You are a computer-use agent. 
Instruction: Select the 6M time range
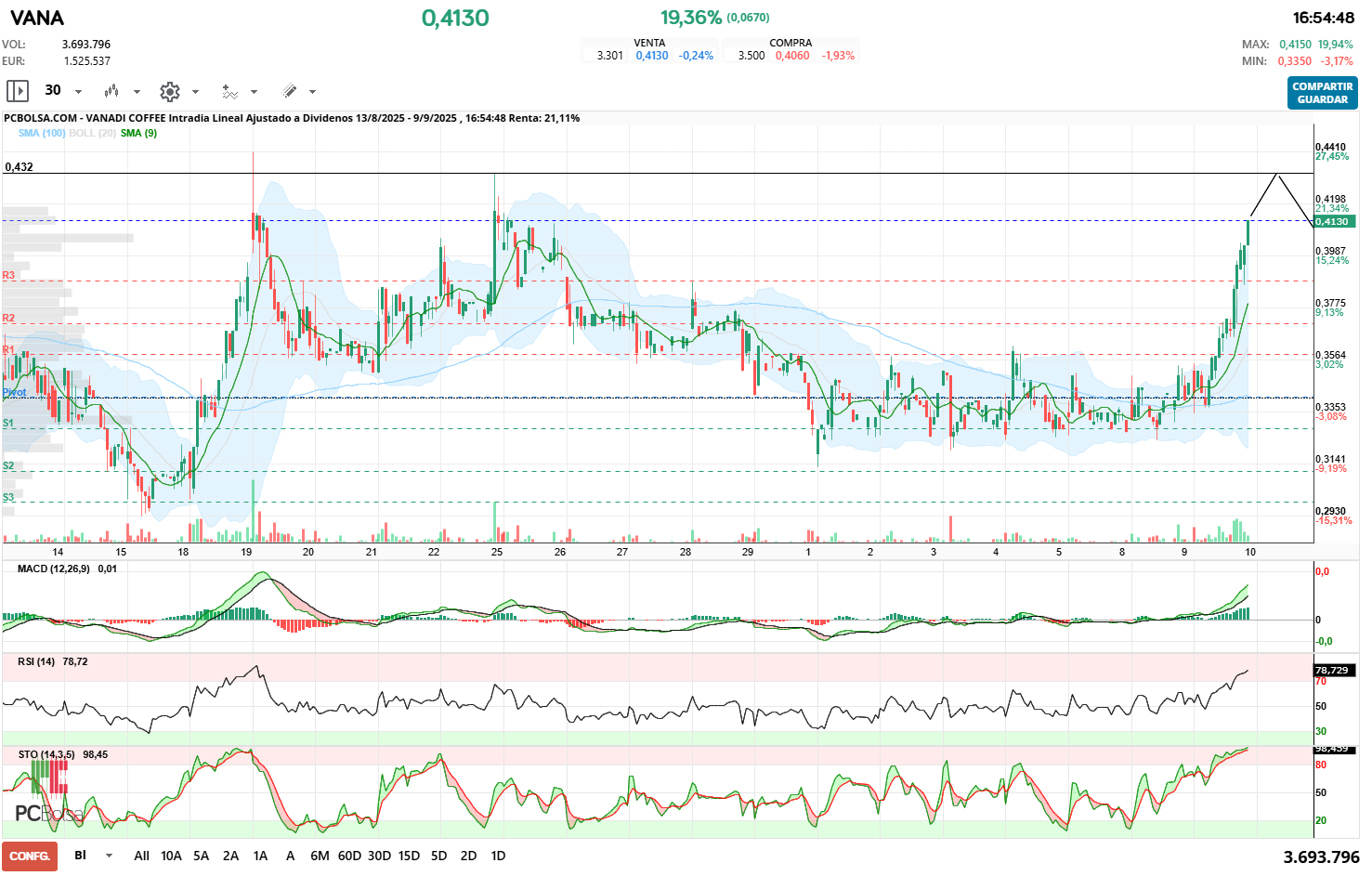click(320, 856)
